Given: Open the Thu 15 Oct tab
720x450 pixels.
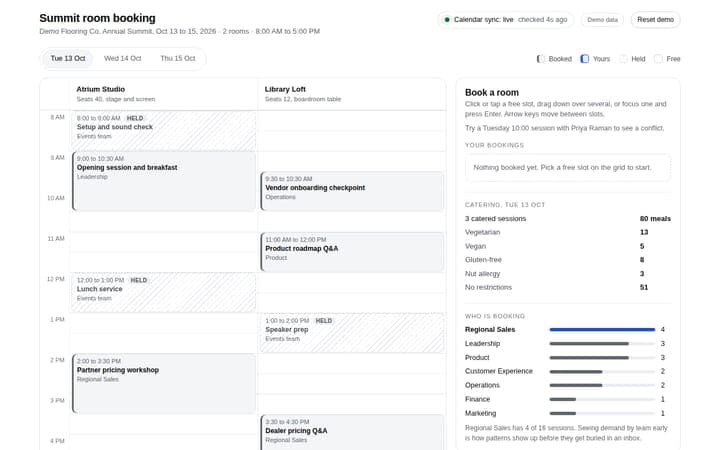Looking at the screenshot, I should pos(178,58).
